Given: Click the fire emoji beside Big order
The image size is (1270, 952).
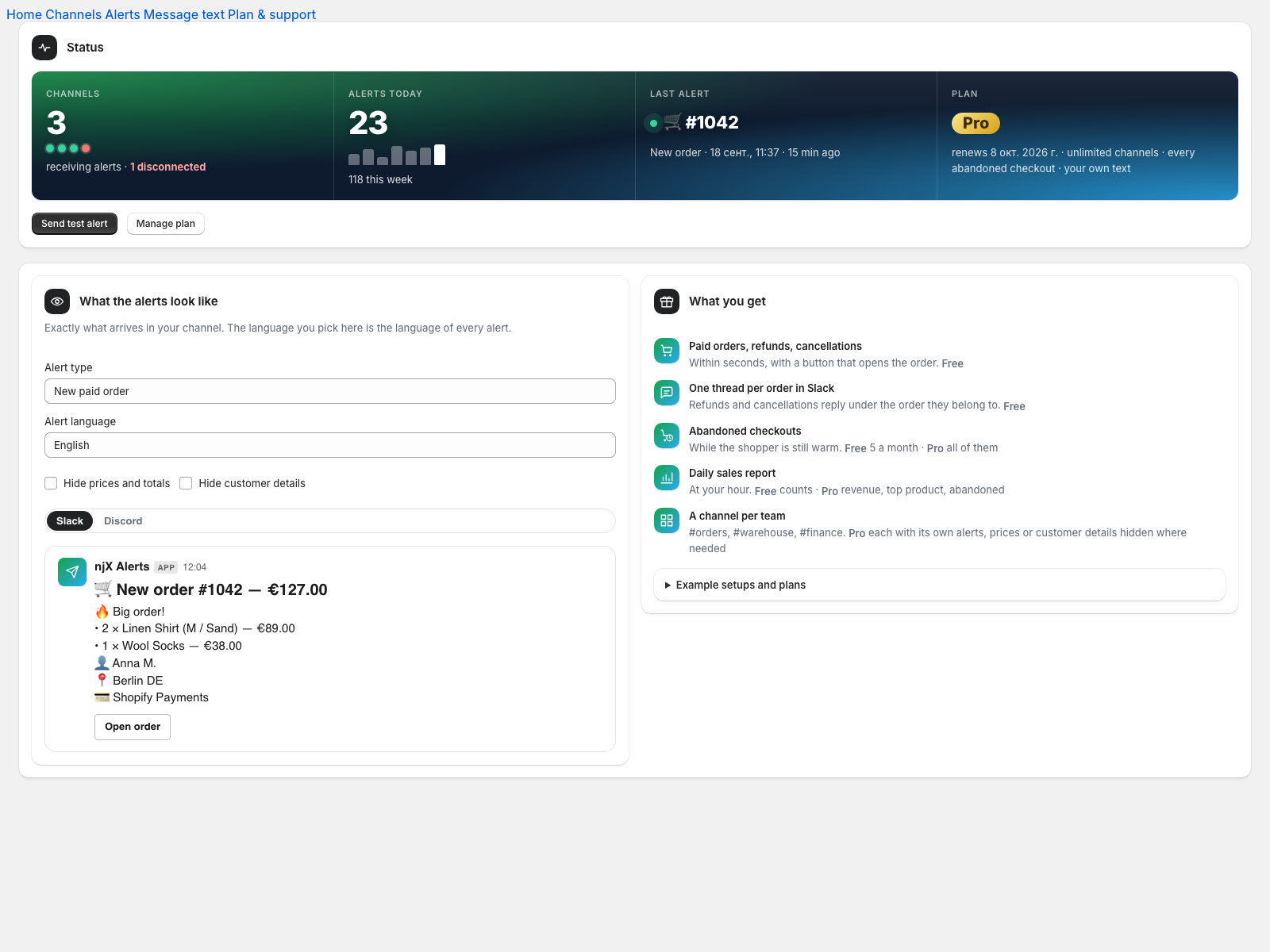Looking at the screenshot, I should point(102,612).
